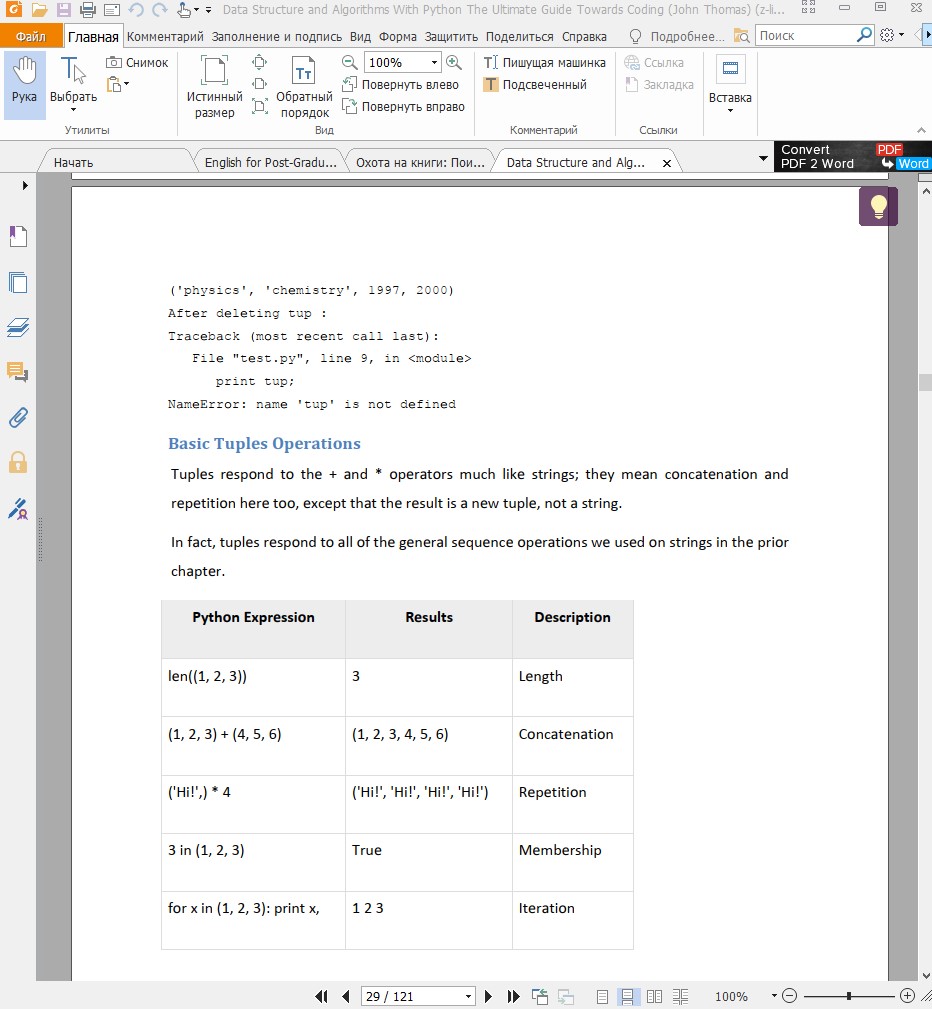
Task: Close the Data Structure and Alg... tab
Action: coord(667,163)
